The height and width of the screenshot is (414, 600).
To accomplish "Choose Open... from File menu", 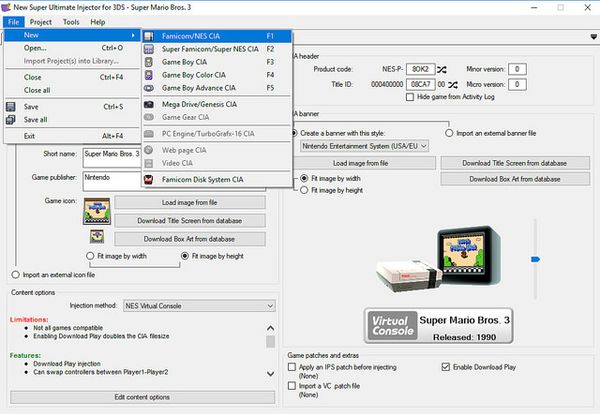I will [x=73, y=48].
